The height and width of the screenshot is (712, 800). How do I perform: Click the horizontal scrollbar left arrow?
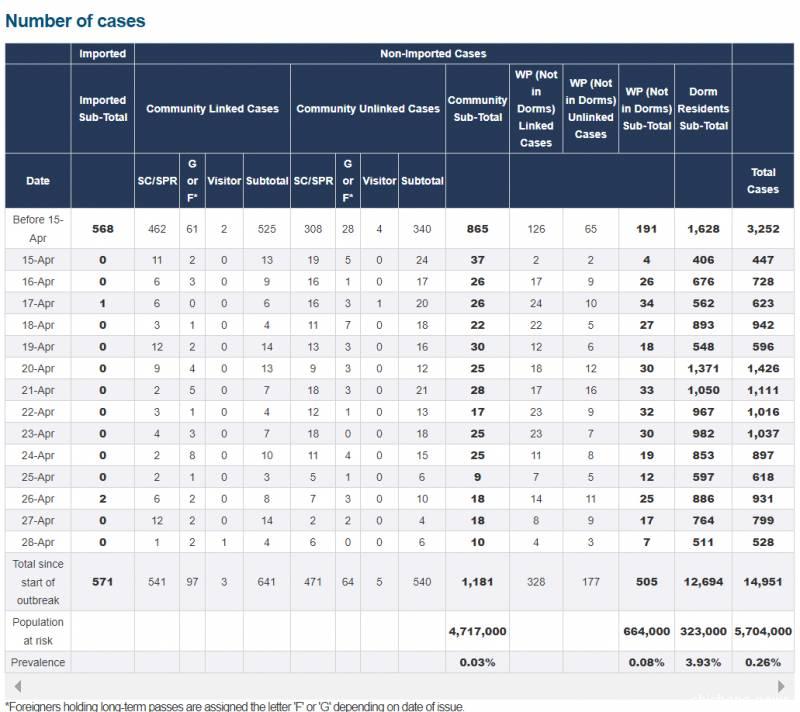(x=13, y=687)
